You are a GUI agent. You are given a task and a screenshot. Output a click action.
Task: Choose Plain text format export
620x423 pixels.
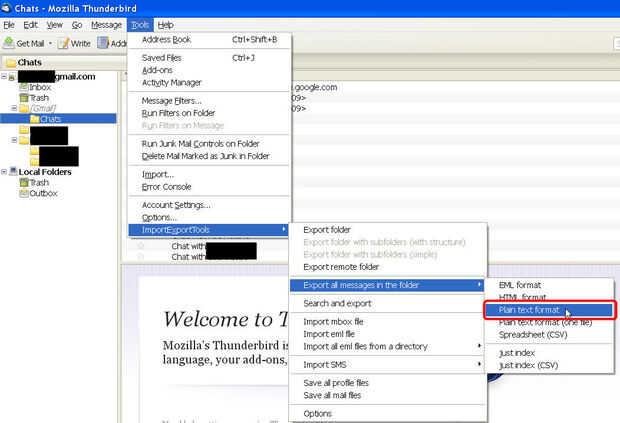549,310
